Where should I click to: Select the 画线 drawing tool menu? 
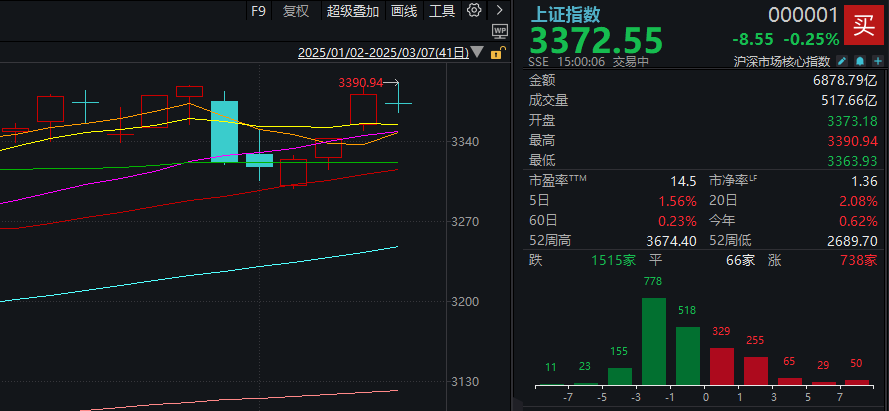point(404,11)
